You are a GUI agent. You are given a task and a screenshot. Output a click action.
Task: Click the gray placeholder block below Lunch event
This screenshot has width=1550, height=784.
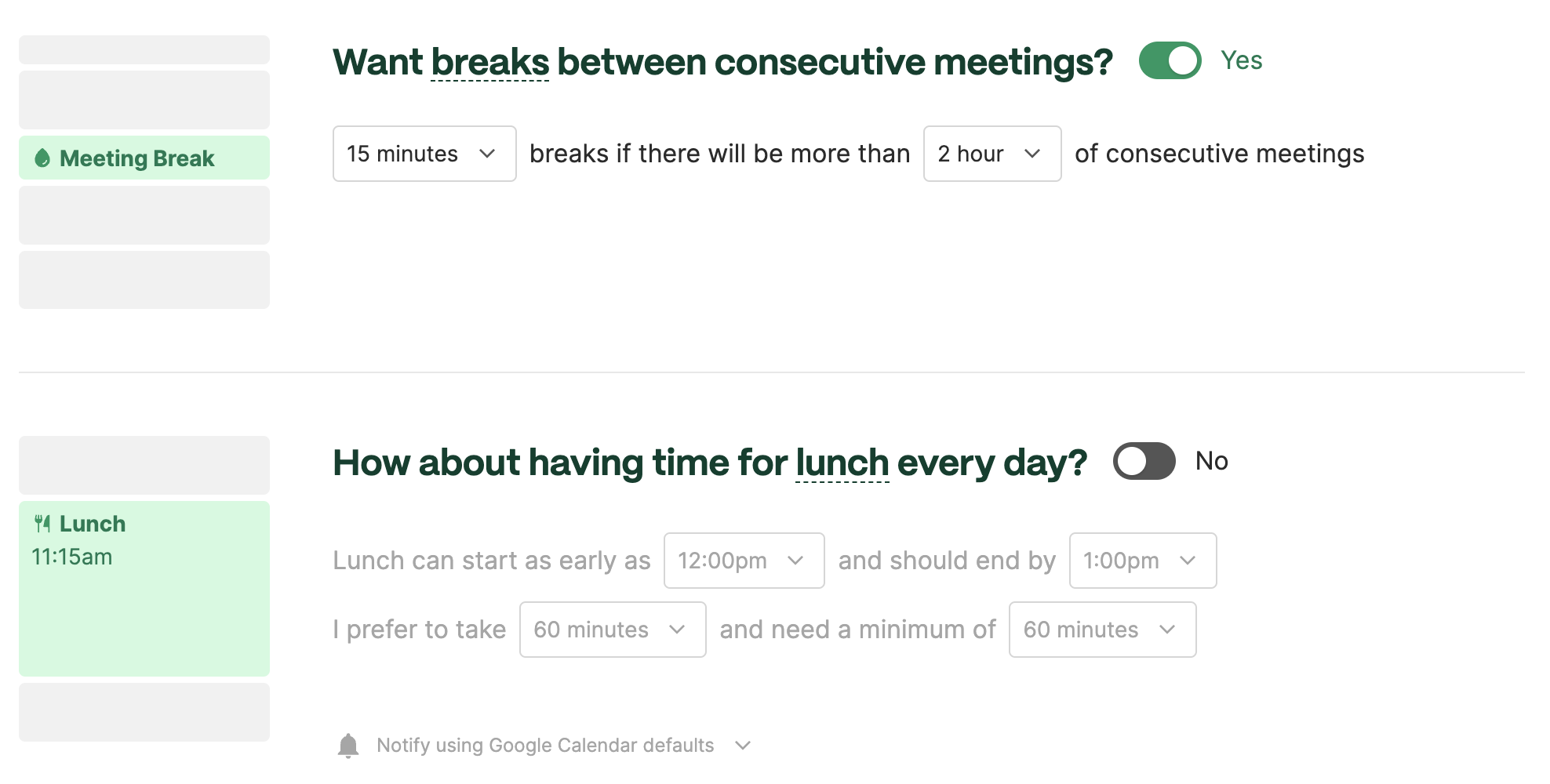point(144,712)
